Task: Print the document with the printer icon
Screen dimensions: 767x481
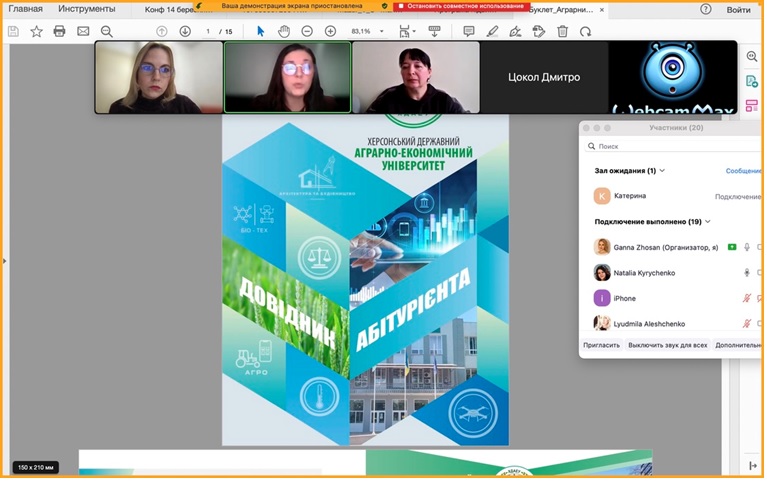Action: point(59,31)
